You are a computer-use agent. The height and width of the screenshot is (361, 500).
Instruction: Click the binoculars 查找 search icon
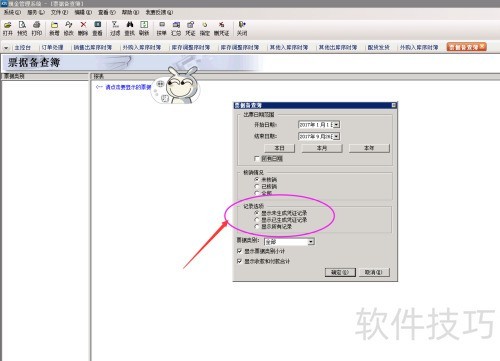130,25
